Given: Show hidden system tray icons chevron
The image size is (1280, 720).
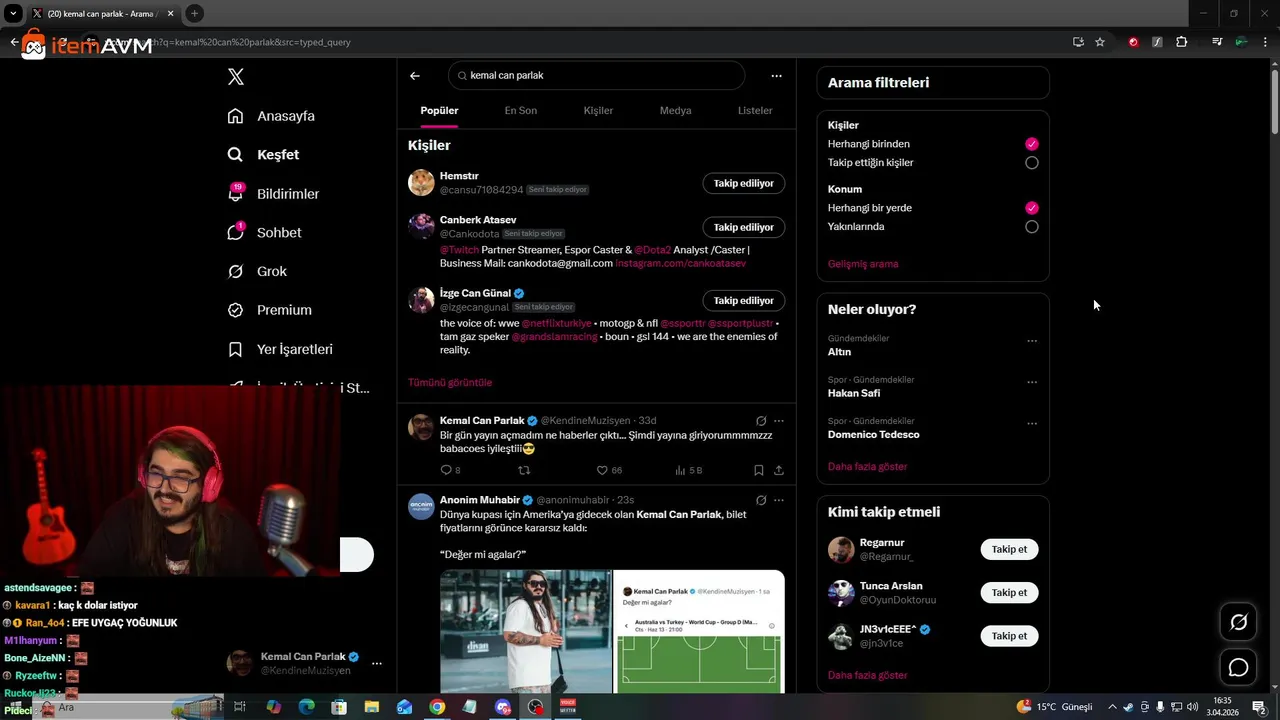Looking at the screenshot, I should [1111, 707].
